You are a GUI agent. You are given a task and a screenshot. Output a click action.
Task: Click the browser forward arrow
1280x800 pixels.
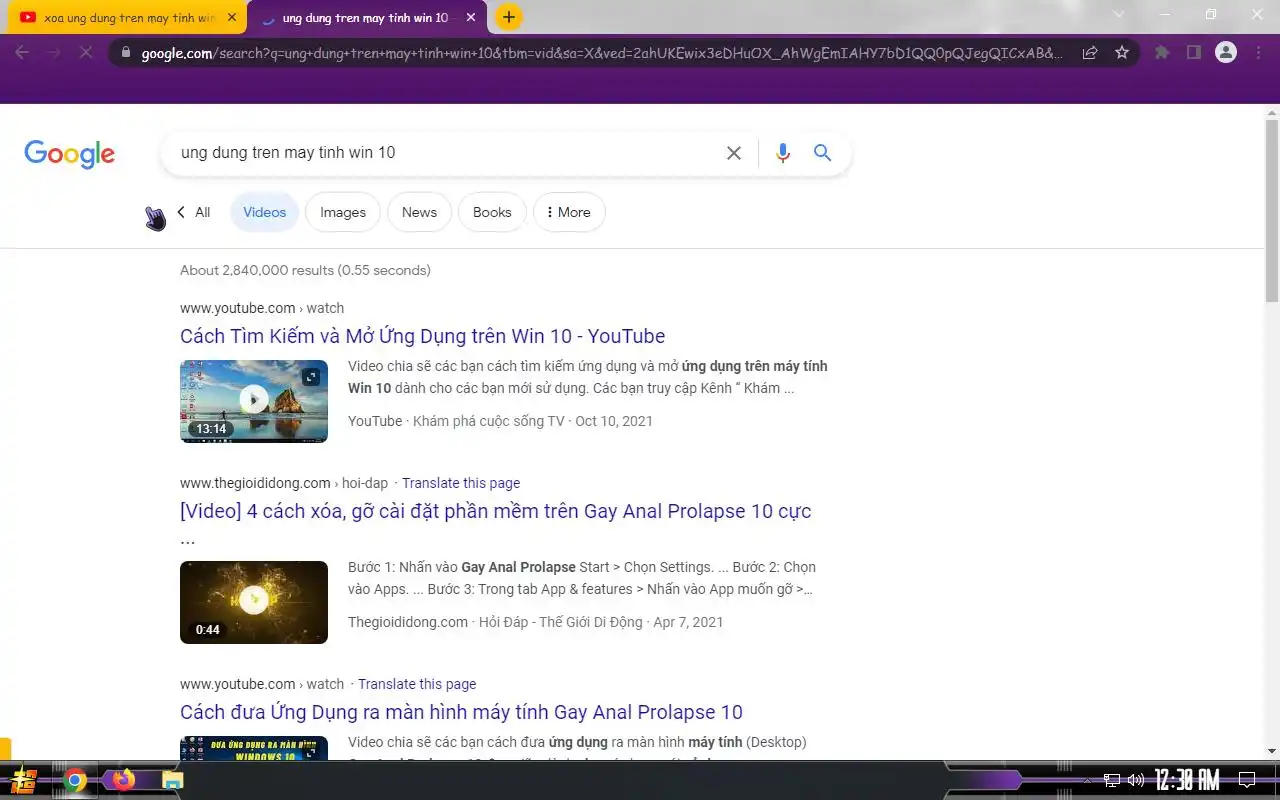coord(54,52)
